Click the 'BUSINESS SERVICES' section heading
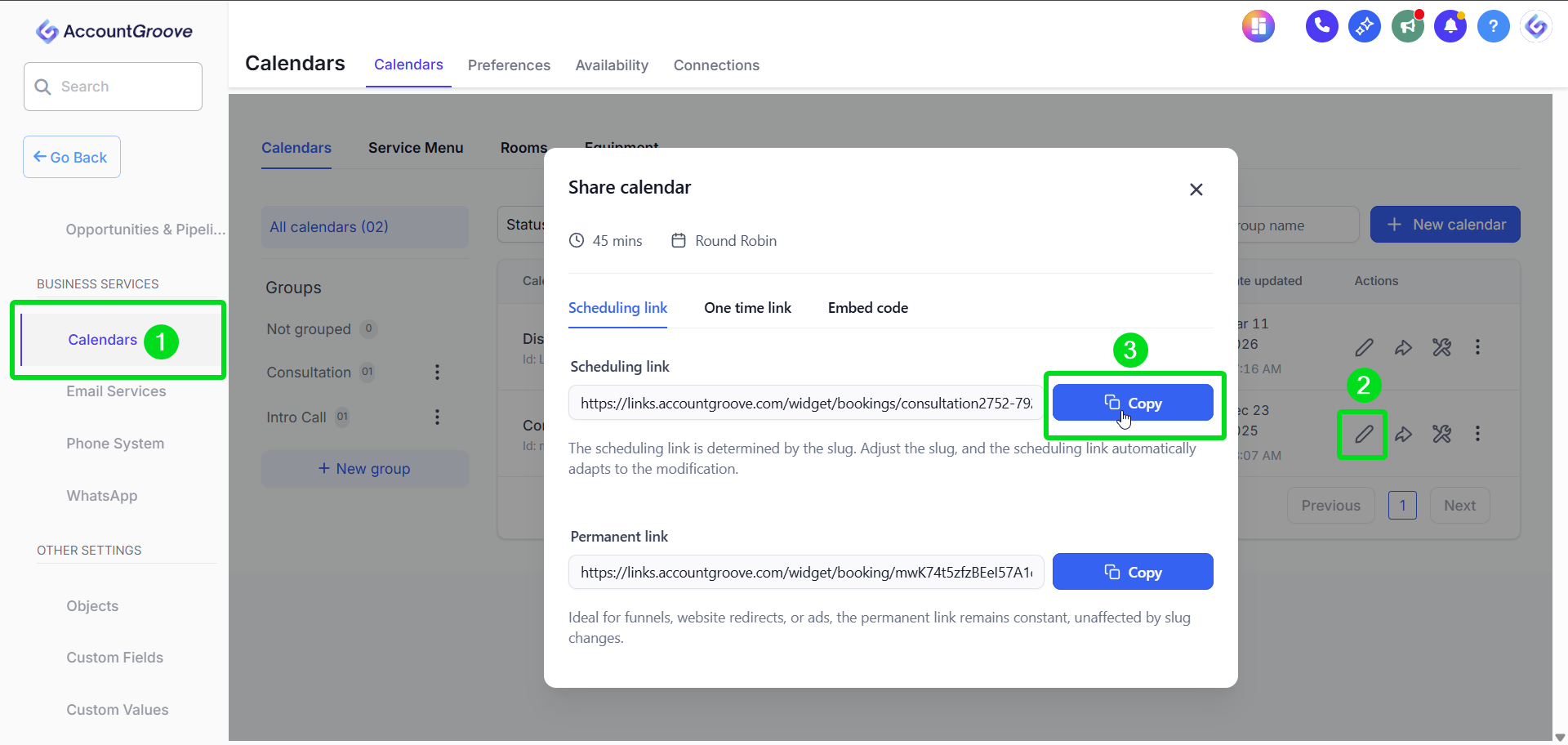The height and width of the screenshot is (745, 1568). (x=98, y=284)
